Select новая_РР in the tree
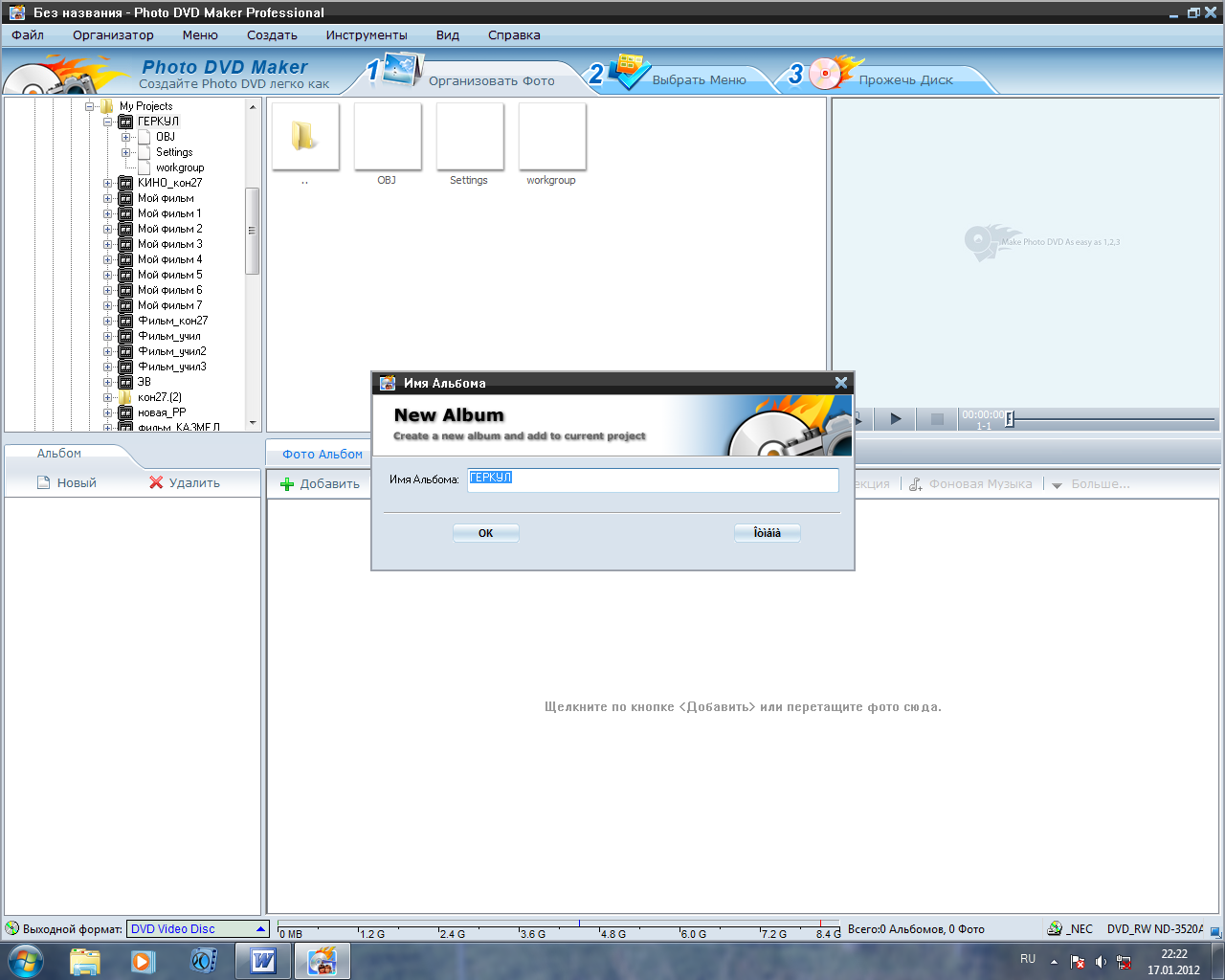This screenshot has width=1225, height=980. point(162,412)
